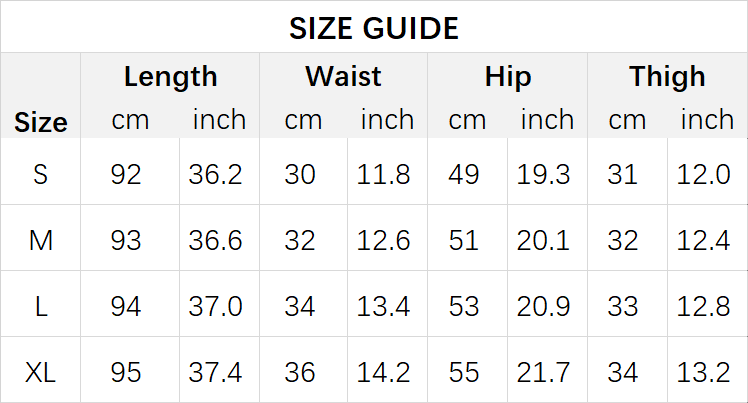Screen dimensions: 748x403
Task: Select the L size row label
Action: coord(41,306)
